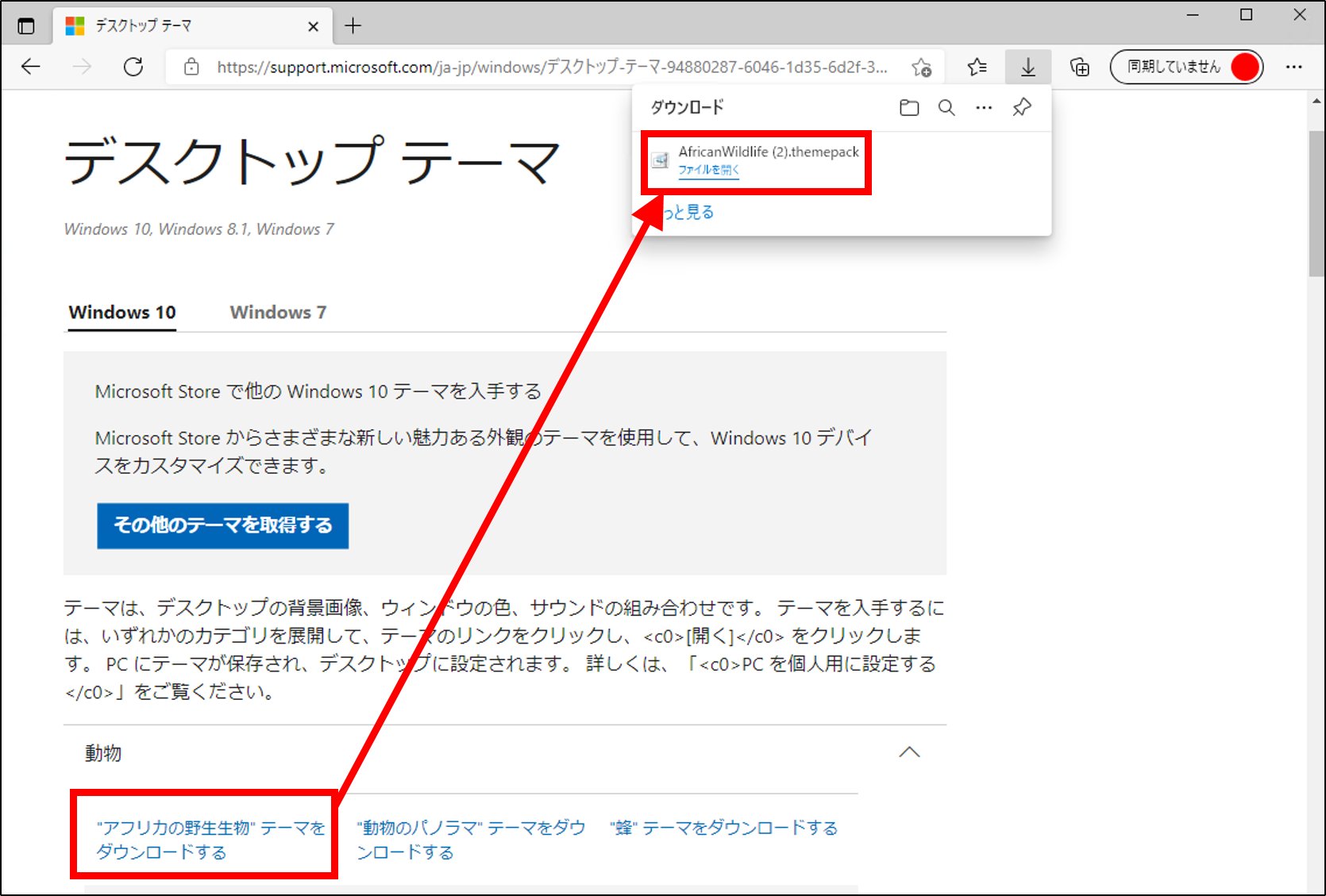The width and height of the screenshot is (1326, 896).
Task: Toggle the Downloads toolbar button
Action: 1028,67
